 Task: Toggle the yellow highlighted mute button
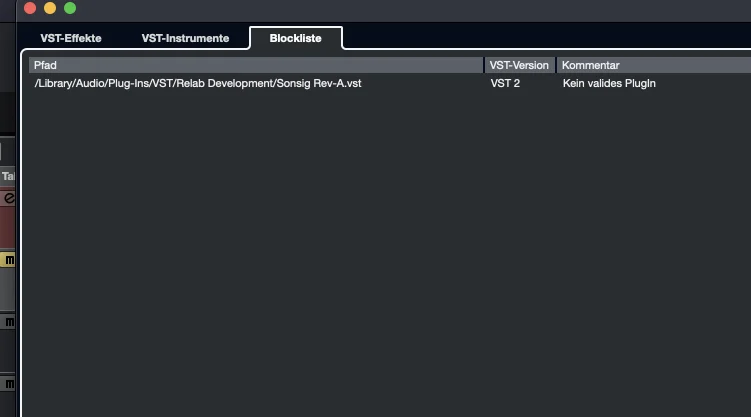coord(8,260)
